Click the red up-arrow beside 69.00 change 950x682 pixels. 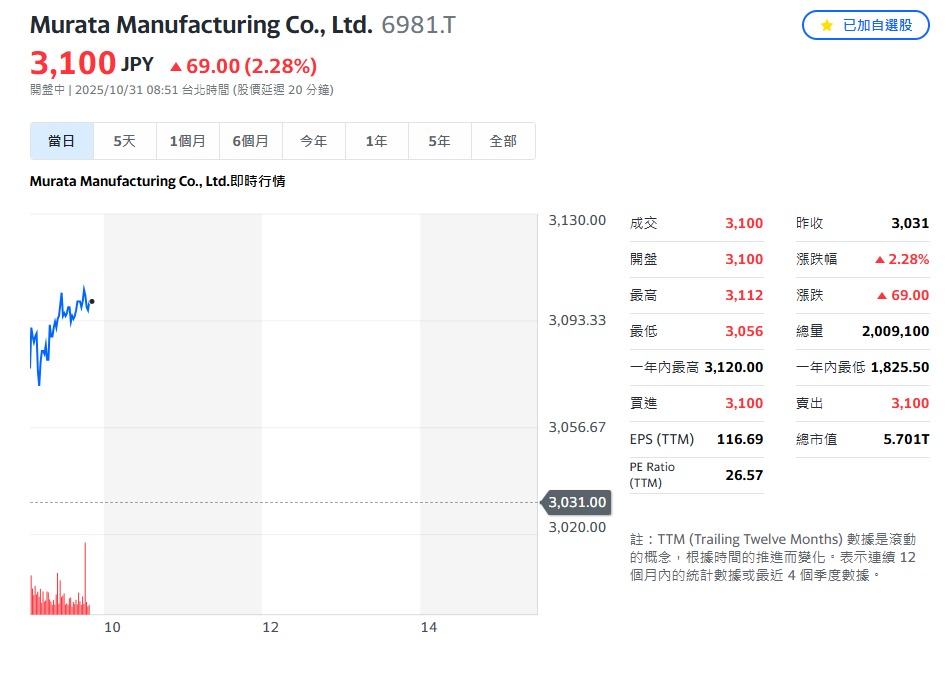(176, 67)
